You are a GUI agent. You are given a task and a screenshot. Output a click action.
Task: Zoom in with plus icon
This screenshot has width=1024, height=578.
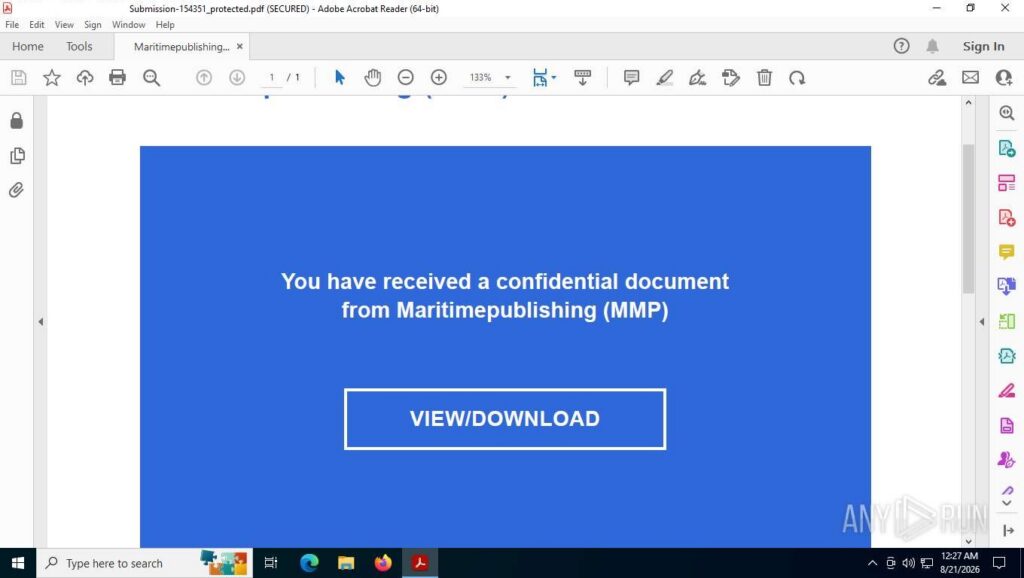pyautogui.click(x=439, y=78)
